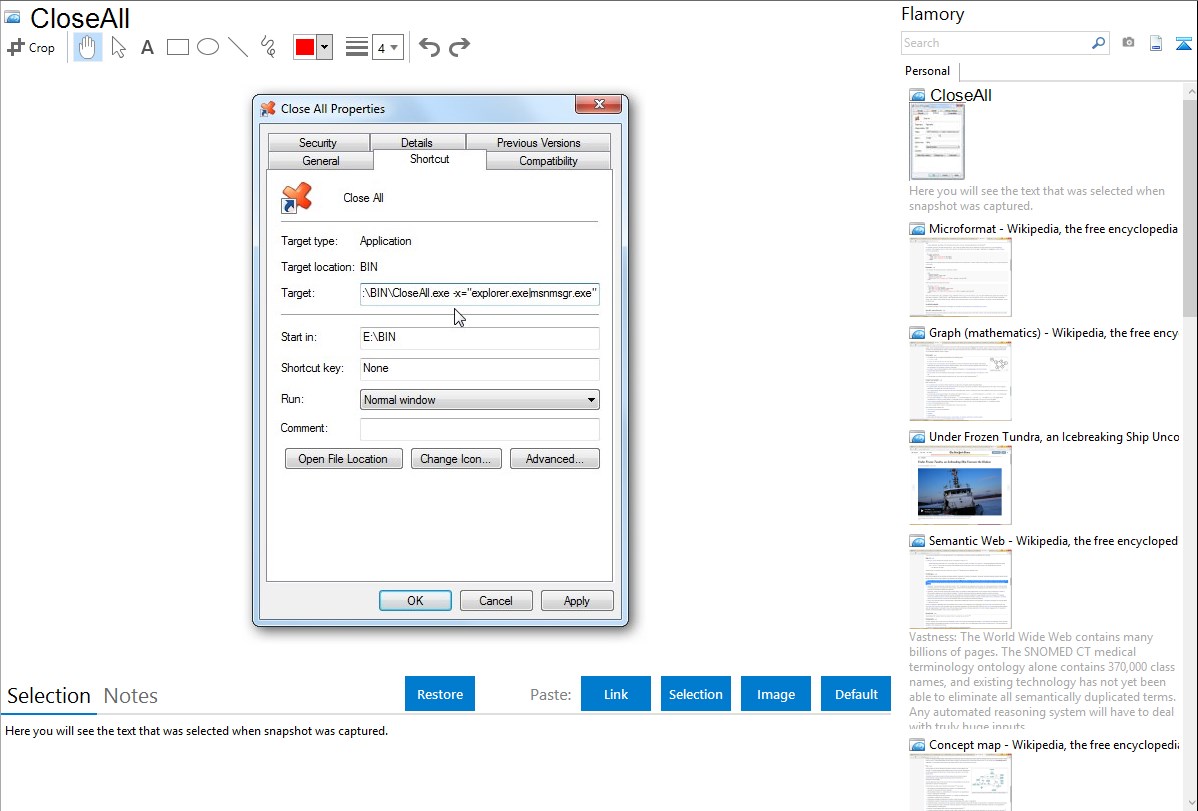
Task: Paste as Selection button
Action: pyautogui.click(x=695, y=694)
